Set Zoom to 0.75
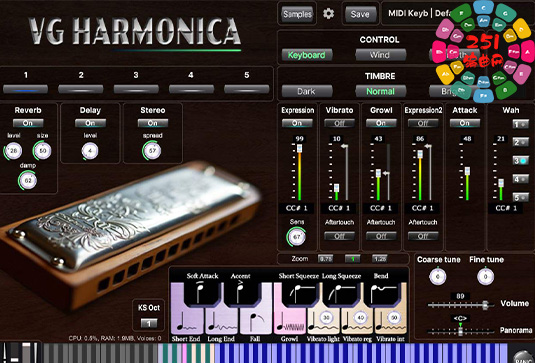The width and height of the screenshot is (535, 363). click(325, 259)
